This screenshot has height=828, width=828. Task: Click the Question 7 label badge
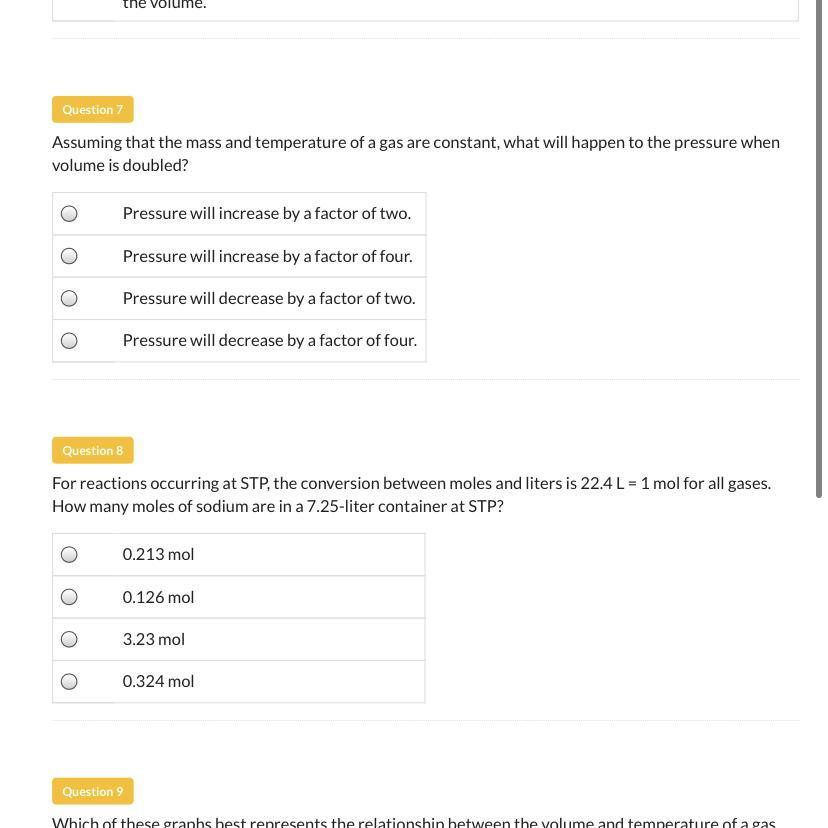[x=92, y=109]
